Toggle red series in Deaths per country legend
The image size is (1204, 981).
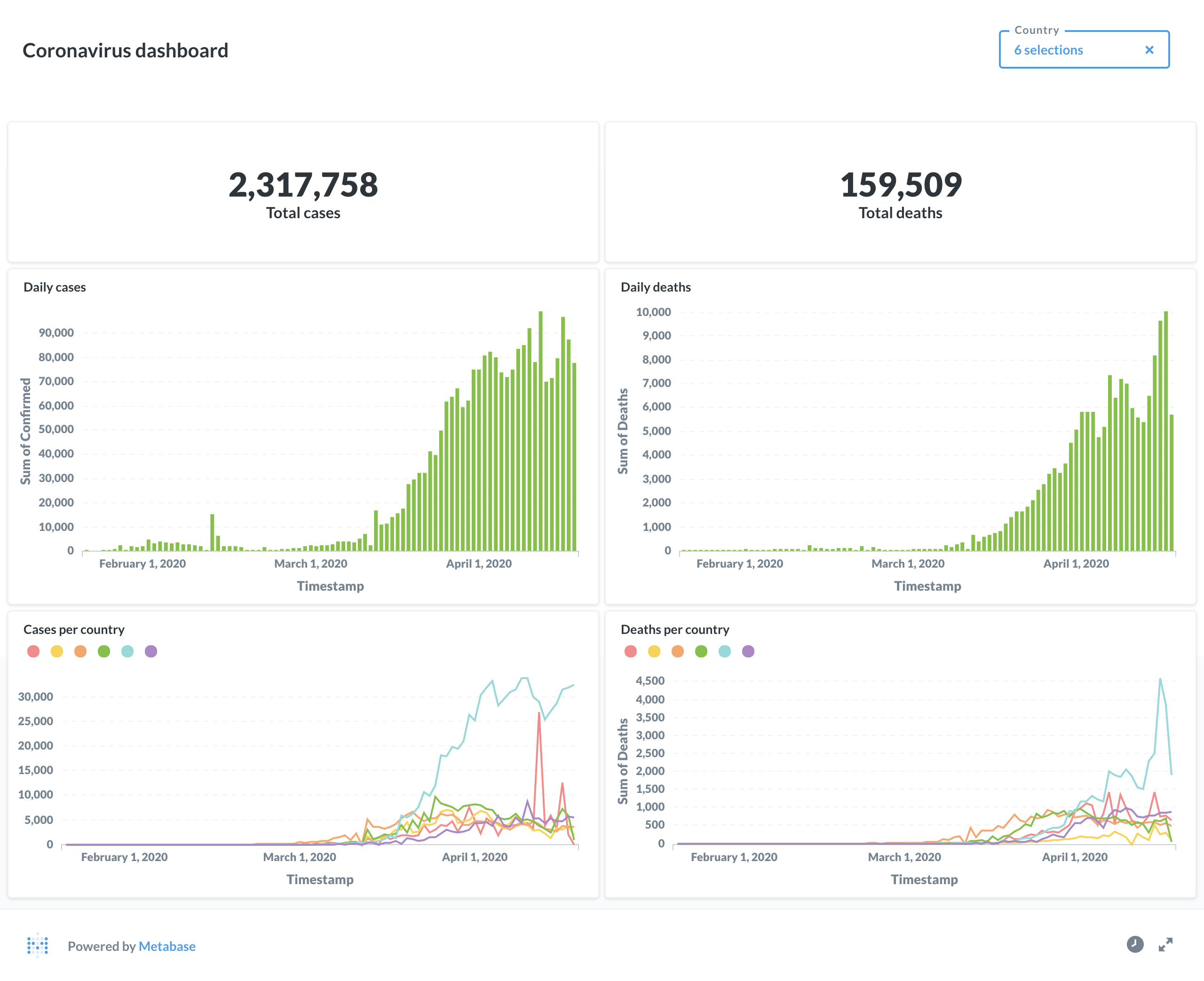[x=631, y=651]
